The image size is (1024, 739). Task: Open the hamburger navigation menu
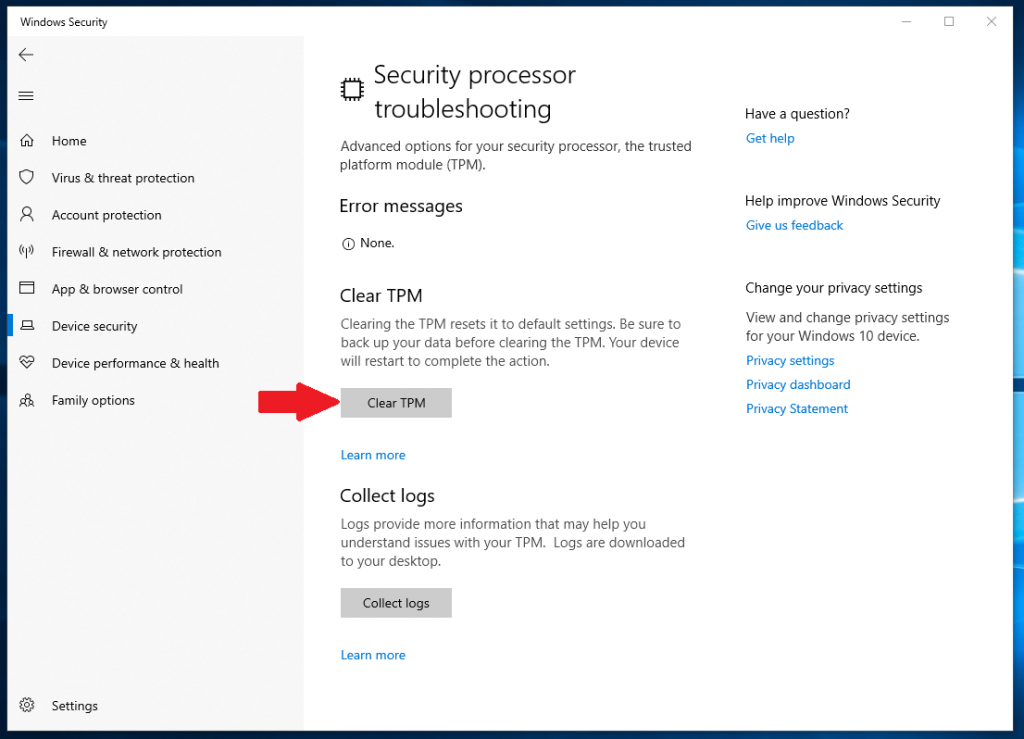pos(26,96)
